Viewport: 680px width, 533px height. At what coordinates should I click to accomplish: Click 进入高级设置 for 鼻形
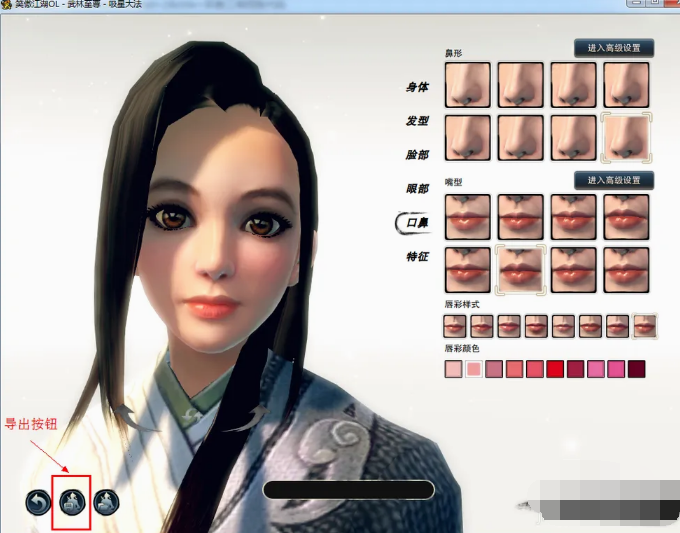click(x=614, y=48)
